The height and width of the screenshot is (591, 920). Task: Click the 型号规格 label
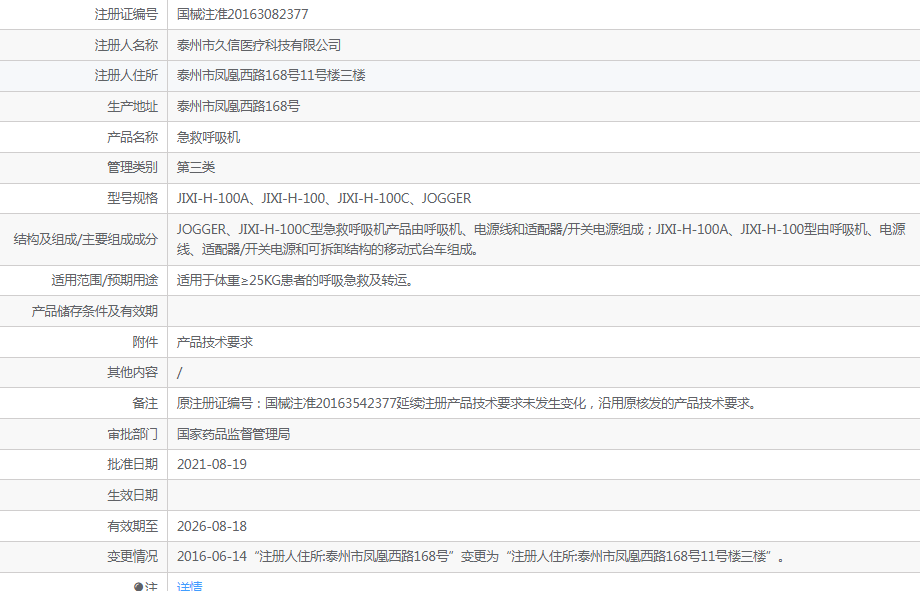coord(133,198)
